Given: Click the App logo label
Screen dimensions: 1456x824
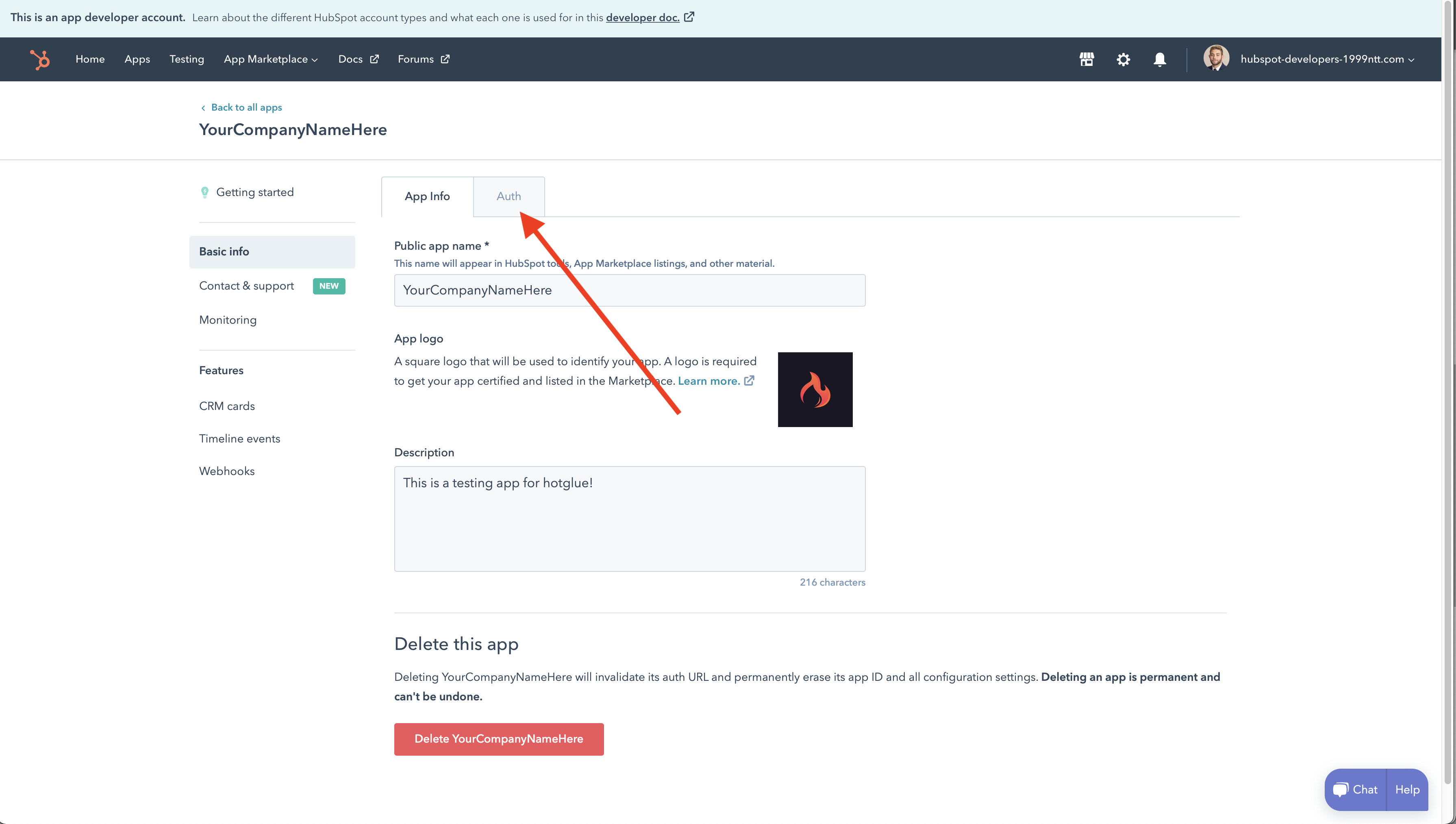Looking at the screenshot, I should 418,339.
